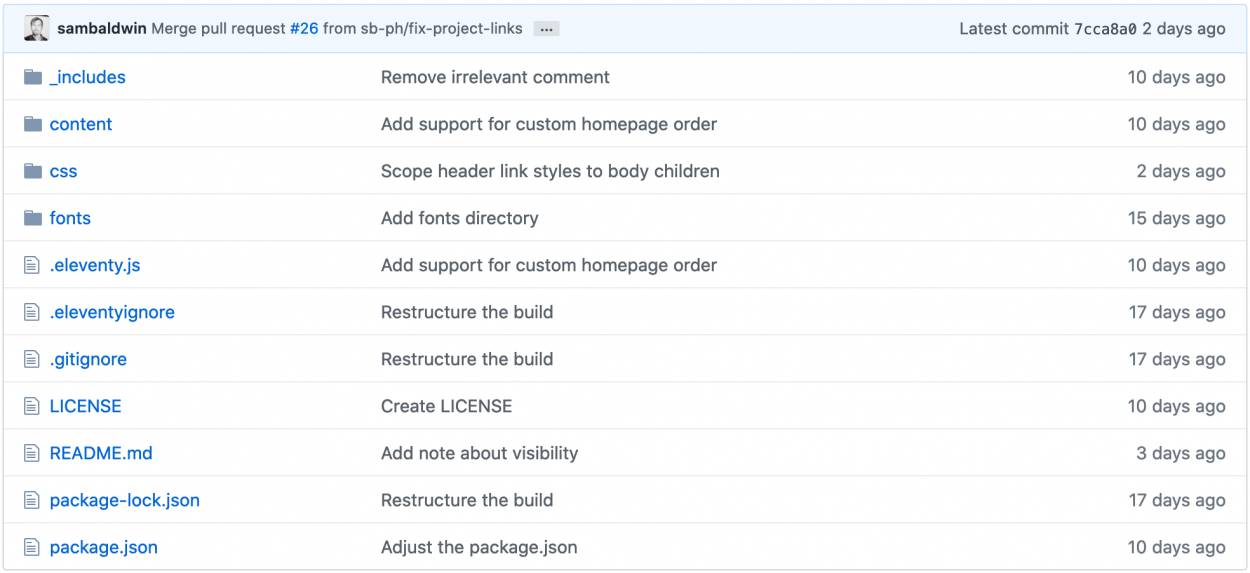
Task: Click the content folder icon
Action: 33,124
